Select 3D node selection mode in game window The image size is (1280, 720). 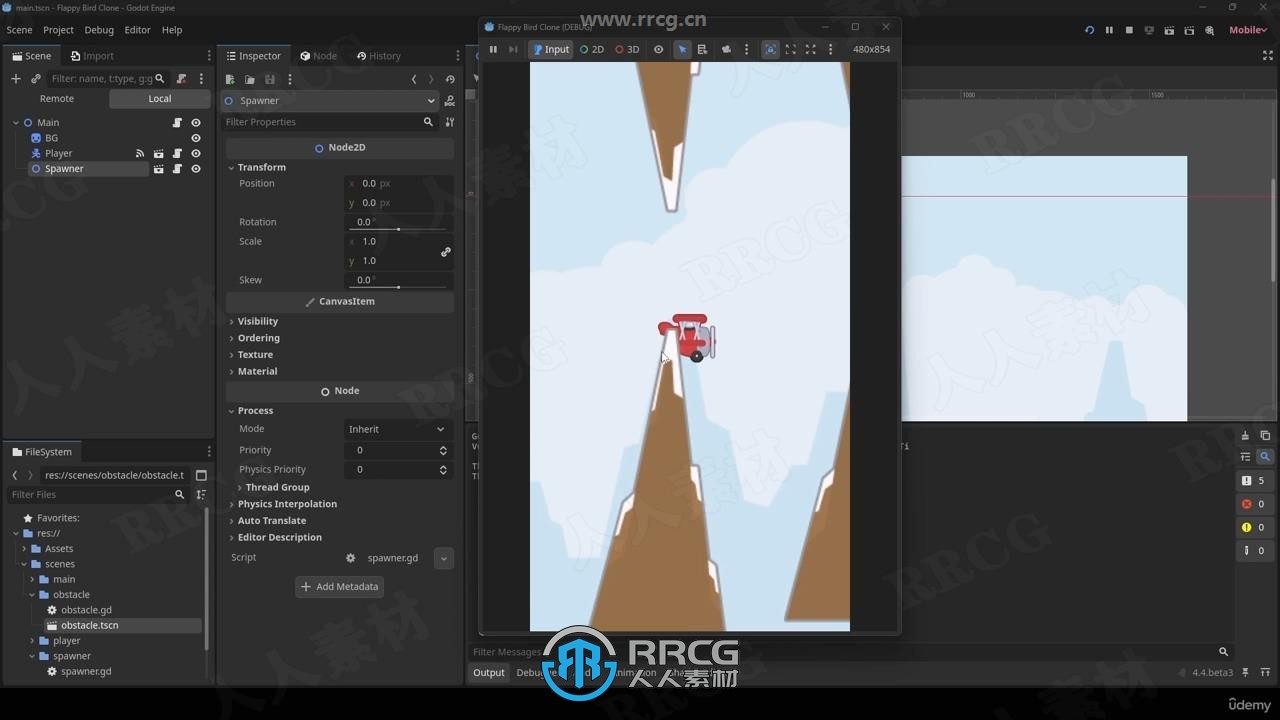(x=627, y=49)
